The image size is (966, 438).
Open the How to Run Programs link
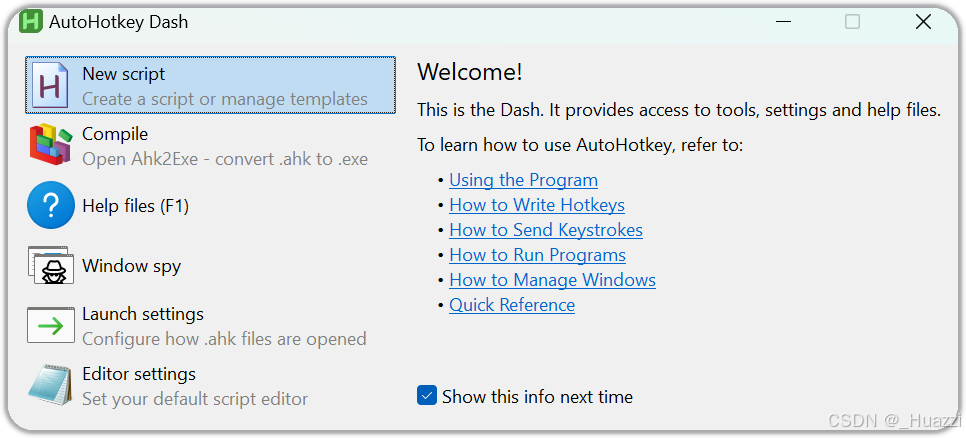coord(537,255)
